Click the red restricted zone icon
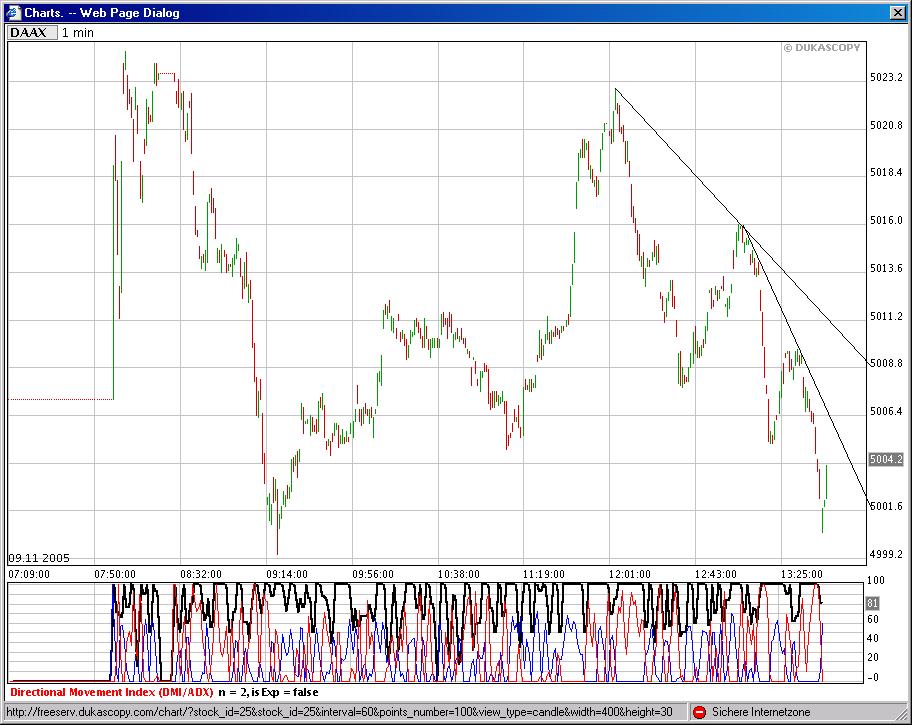The image size is (912, 725). [700, 712]
